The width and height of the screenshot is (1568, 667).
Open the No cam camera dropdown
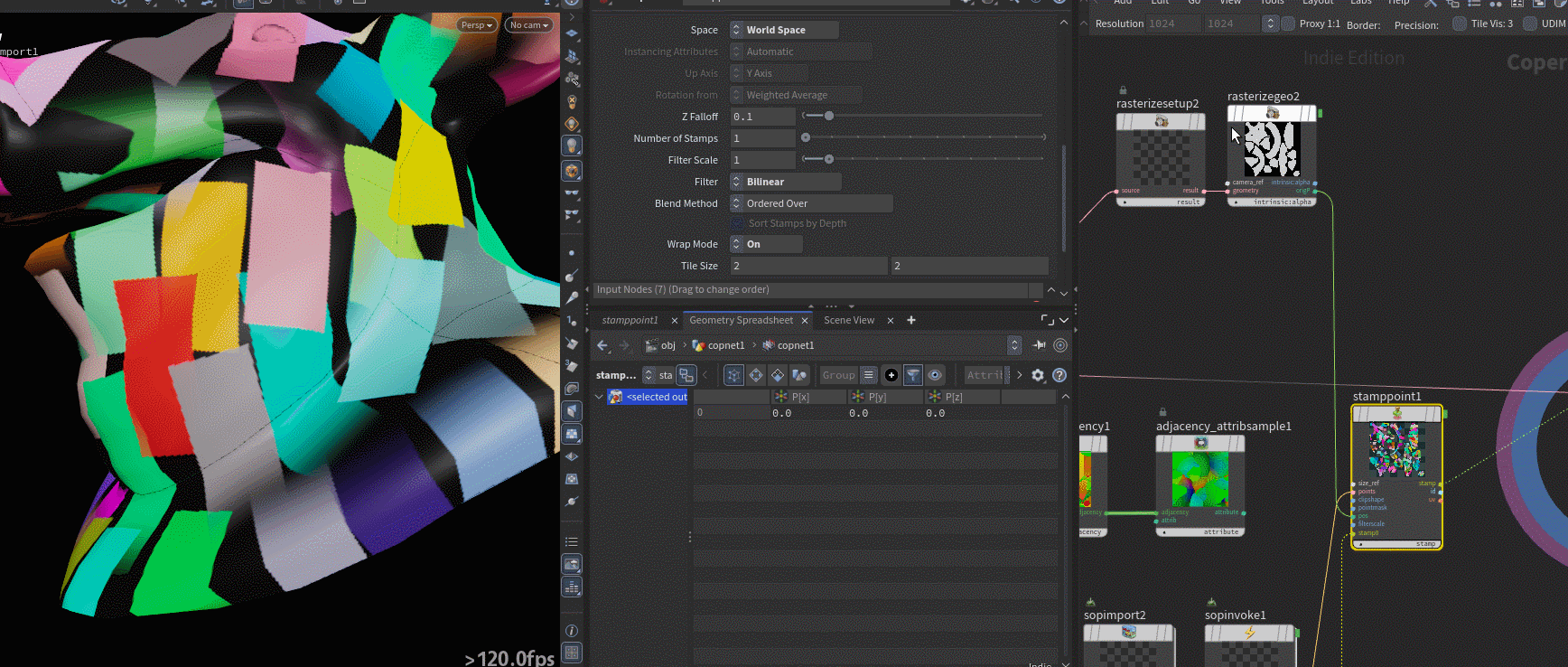tap(528, 24)
